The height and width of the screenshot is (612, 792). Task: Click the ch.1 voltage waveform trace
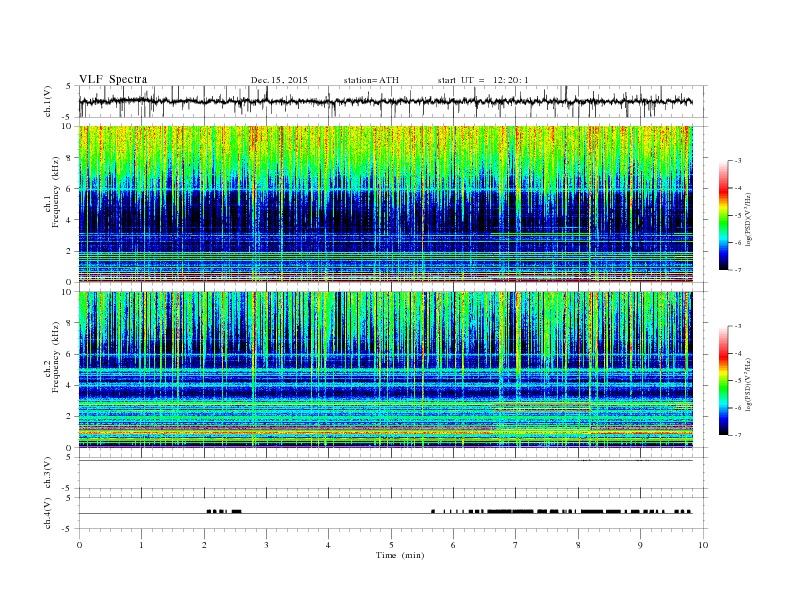point(385,101)
